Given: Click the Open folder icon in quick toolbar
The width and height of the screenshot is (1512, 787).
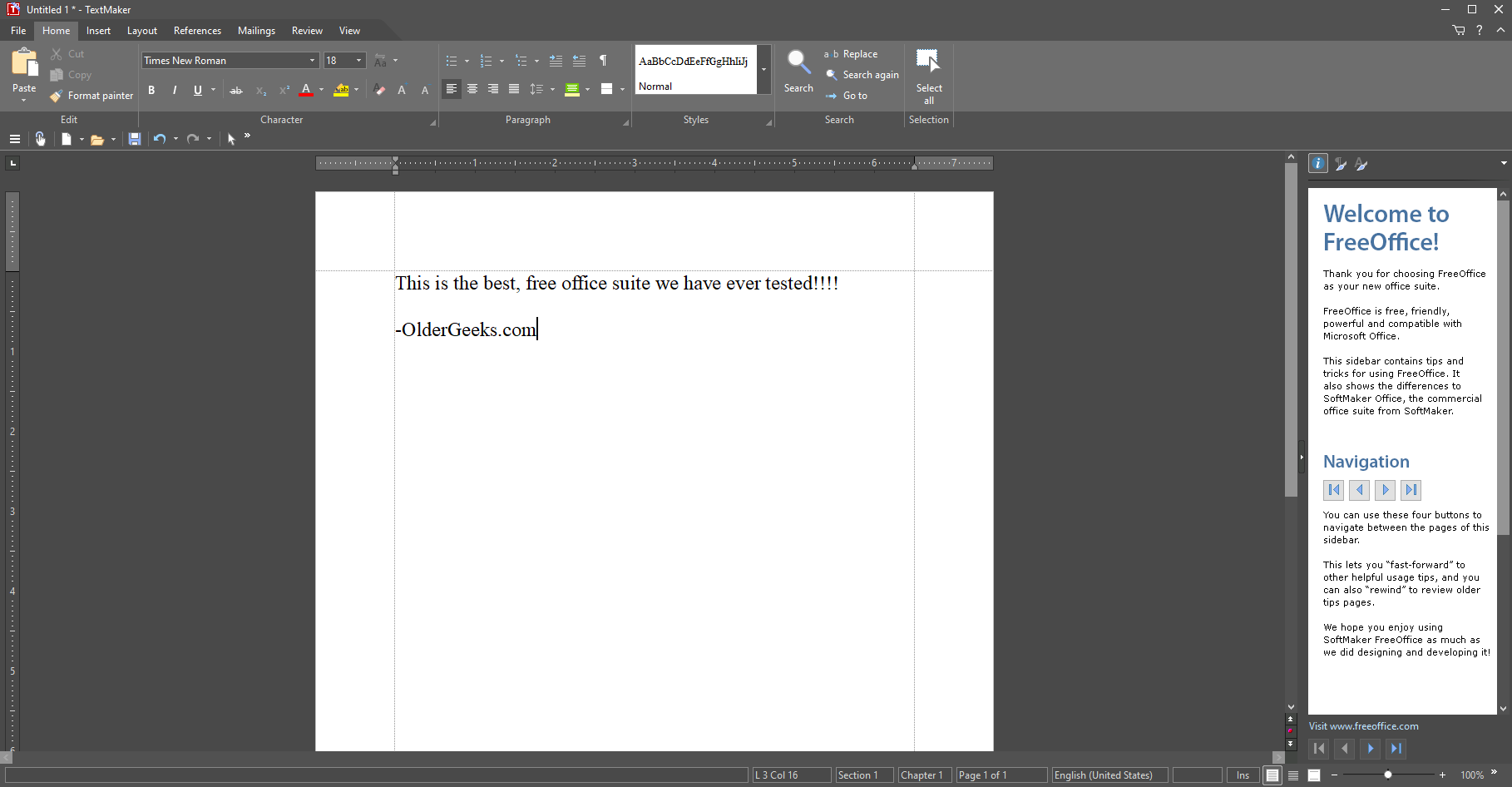Looking at the screenshot, I should pos(97,139).
